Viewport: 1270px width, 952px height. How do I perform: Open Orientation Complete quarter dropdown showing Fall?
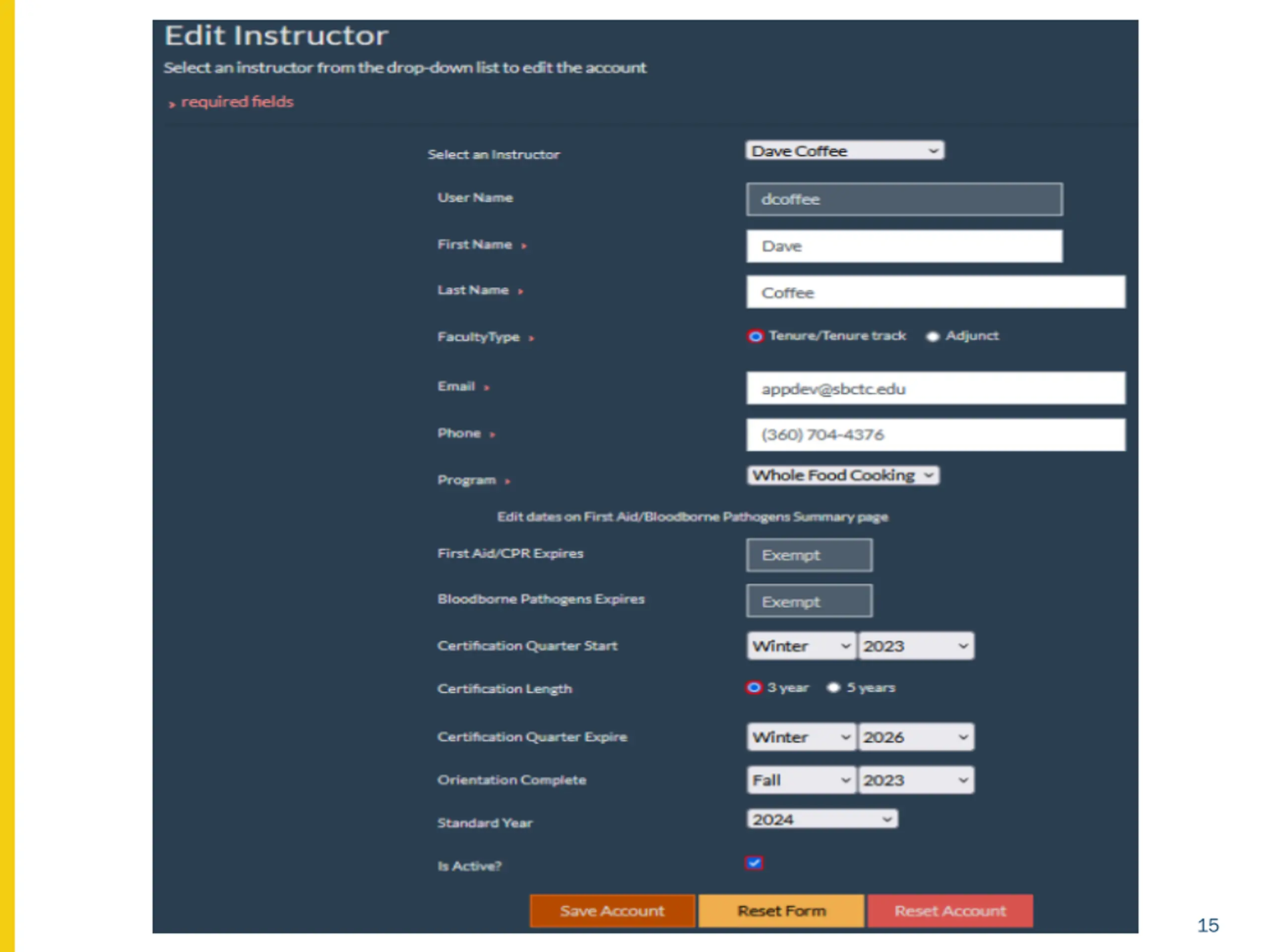802,780
